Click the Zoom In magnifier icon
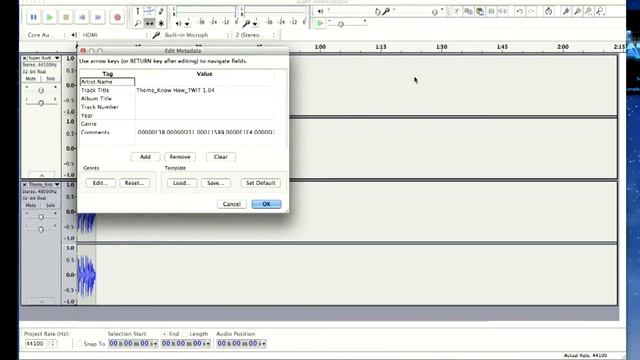 tap(566, 11)
